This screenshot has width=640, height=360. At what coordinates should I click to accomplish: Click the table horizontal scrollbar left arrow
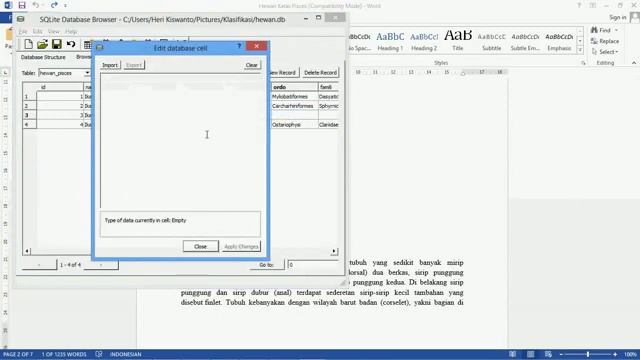(27, 251)
